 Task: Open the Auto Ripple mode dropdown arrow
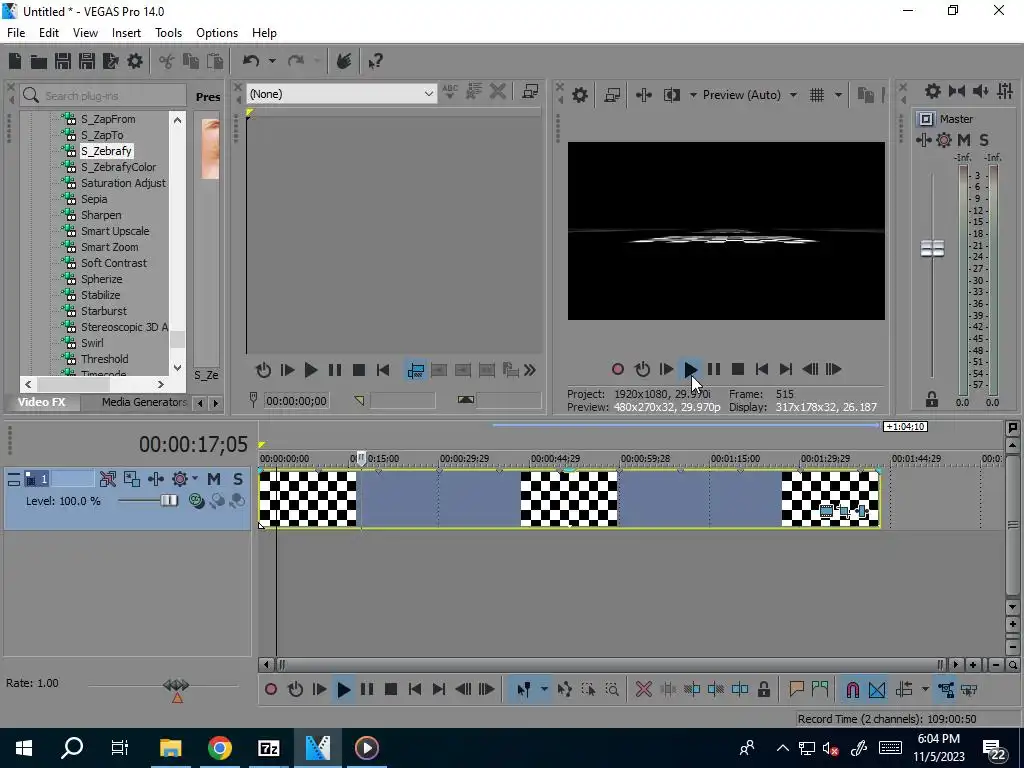click(x=925, y=690)
